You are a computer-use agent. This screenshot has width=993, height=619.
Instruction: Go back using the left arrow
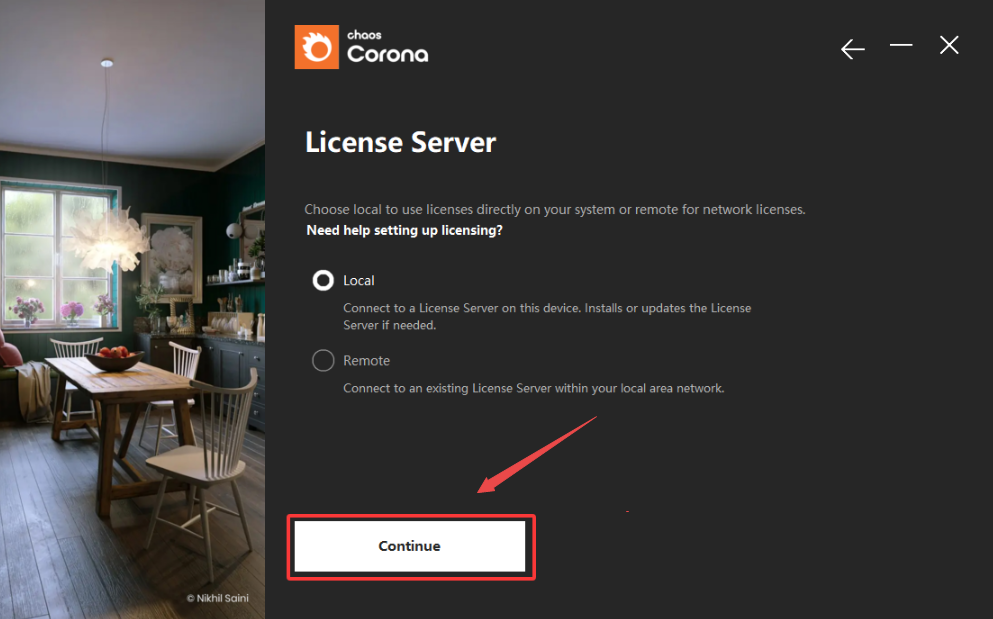point(852,49)
